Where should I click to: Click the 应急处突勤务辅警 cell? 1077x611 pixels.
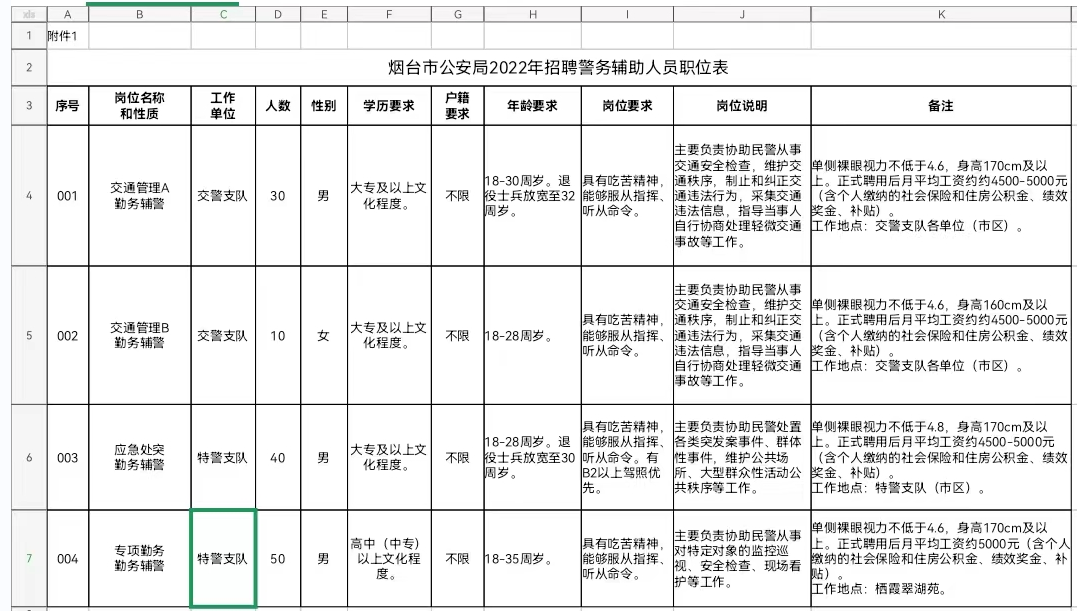coord(139,457)
